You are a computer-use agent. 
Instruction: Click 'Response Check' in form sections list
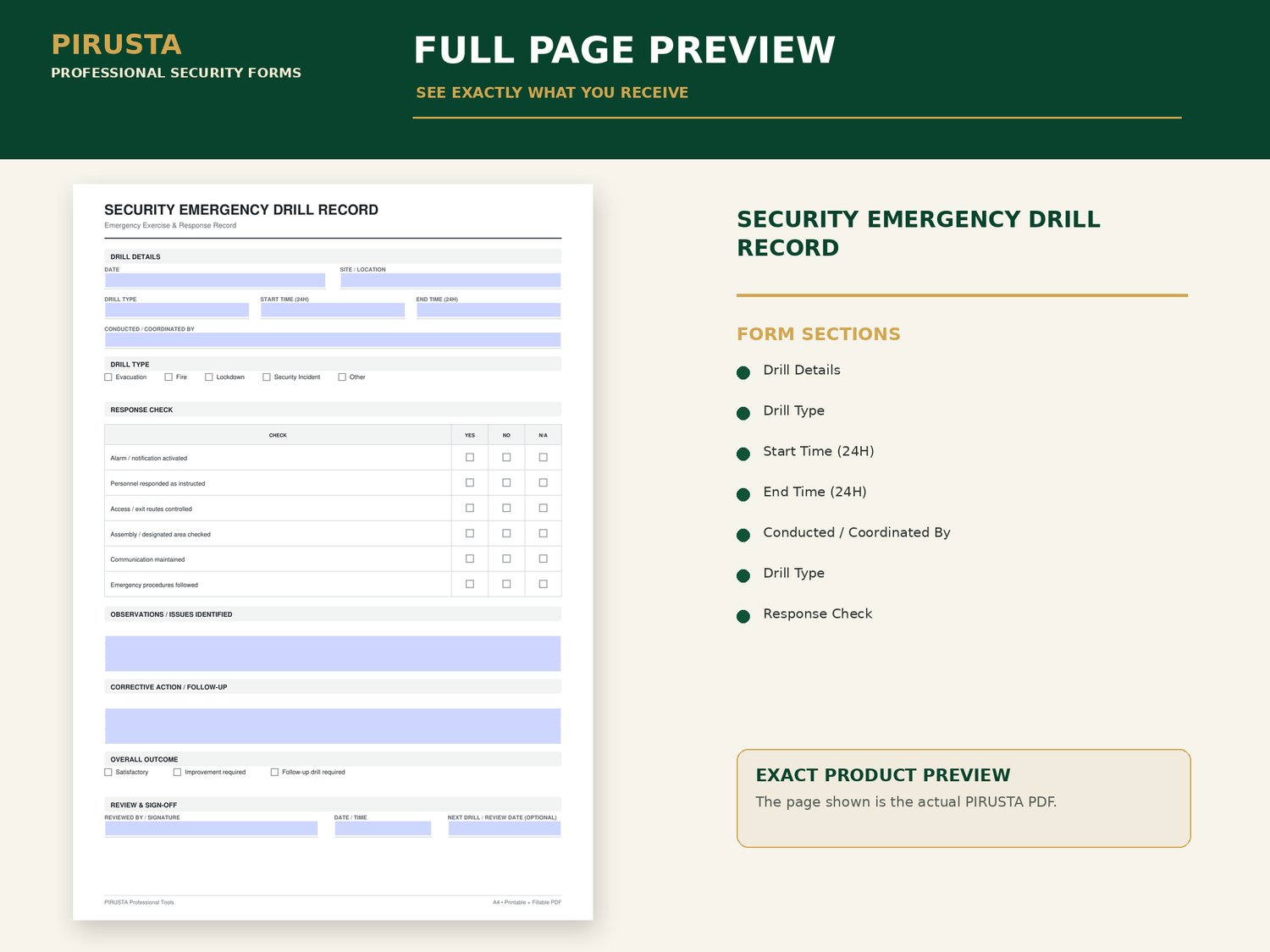click(818, 614)
